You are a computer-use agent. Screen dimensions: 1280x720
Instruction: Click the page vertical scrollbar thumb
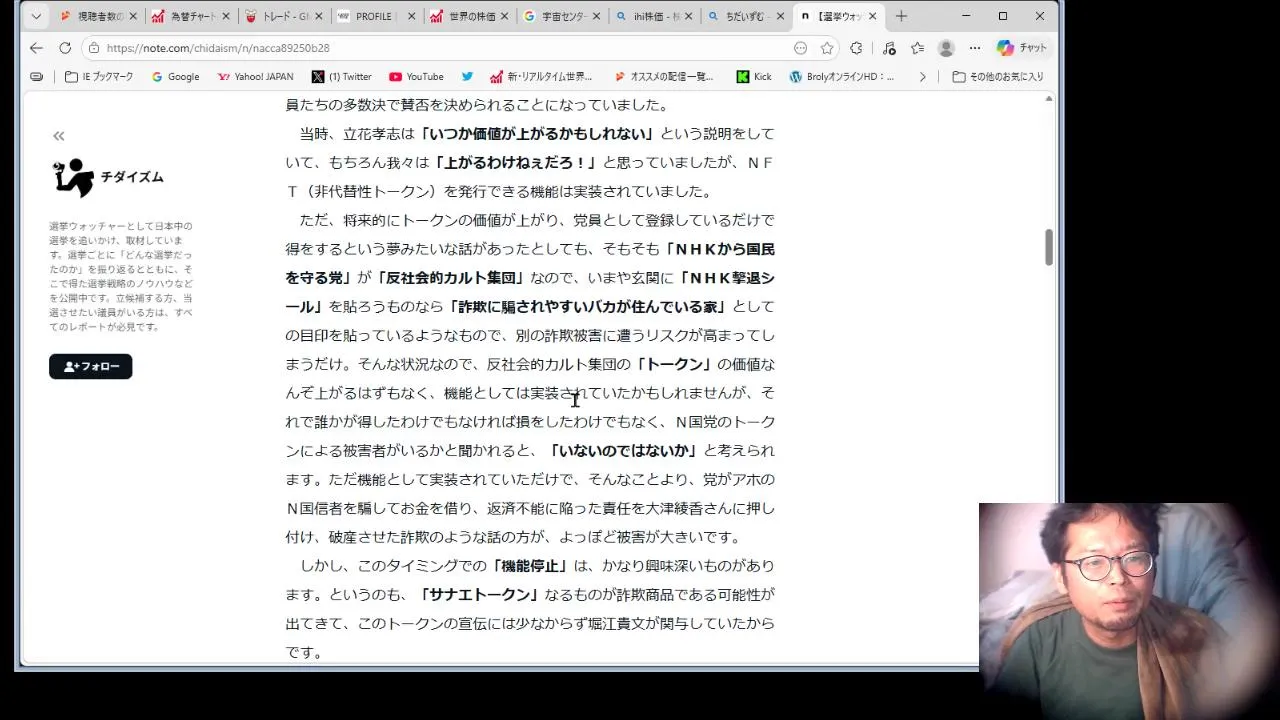1049,247
